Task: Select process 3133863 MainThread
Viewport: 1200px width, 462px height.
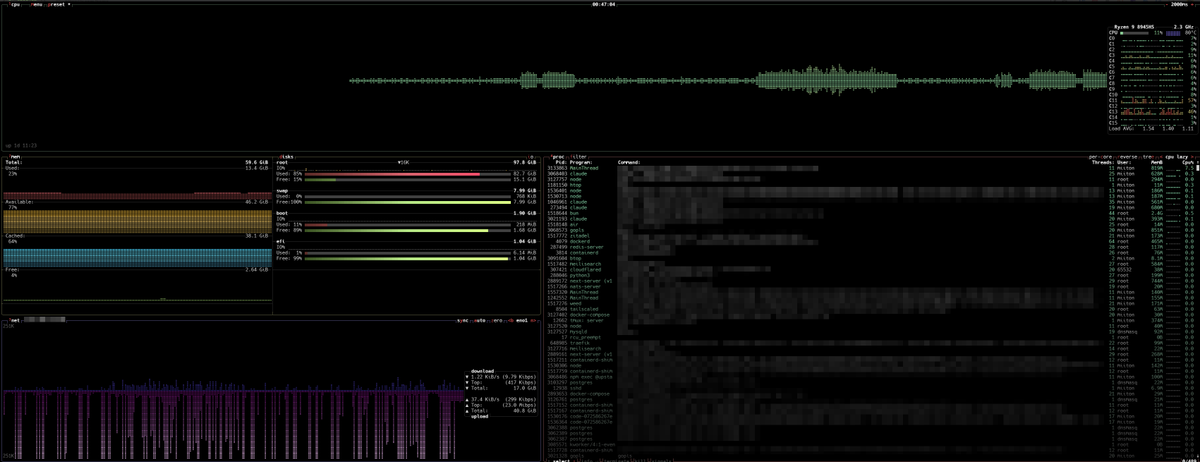Action: [871, 168]
